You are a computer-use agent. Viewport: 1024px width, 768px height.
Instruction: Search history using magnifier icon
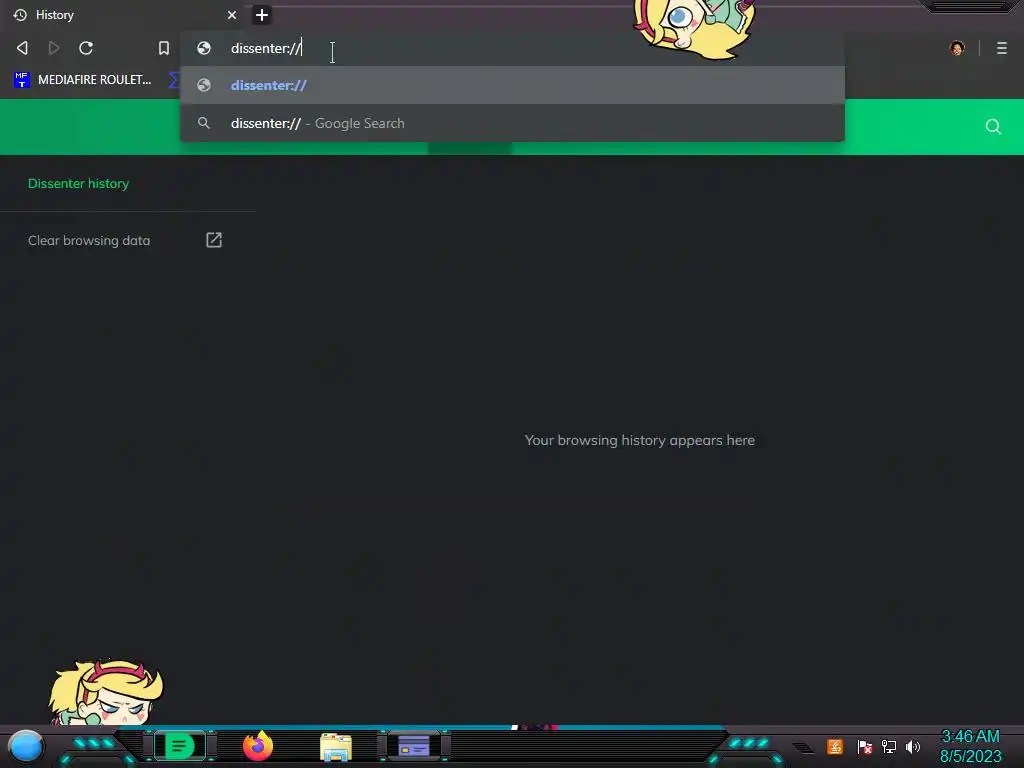point(993,127)
